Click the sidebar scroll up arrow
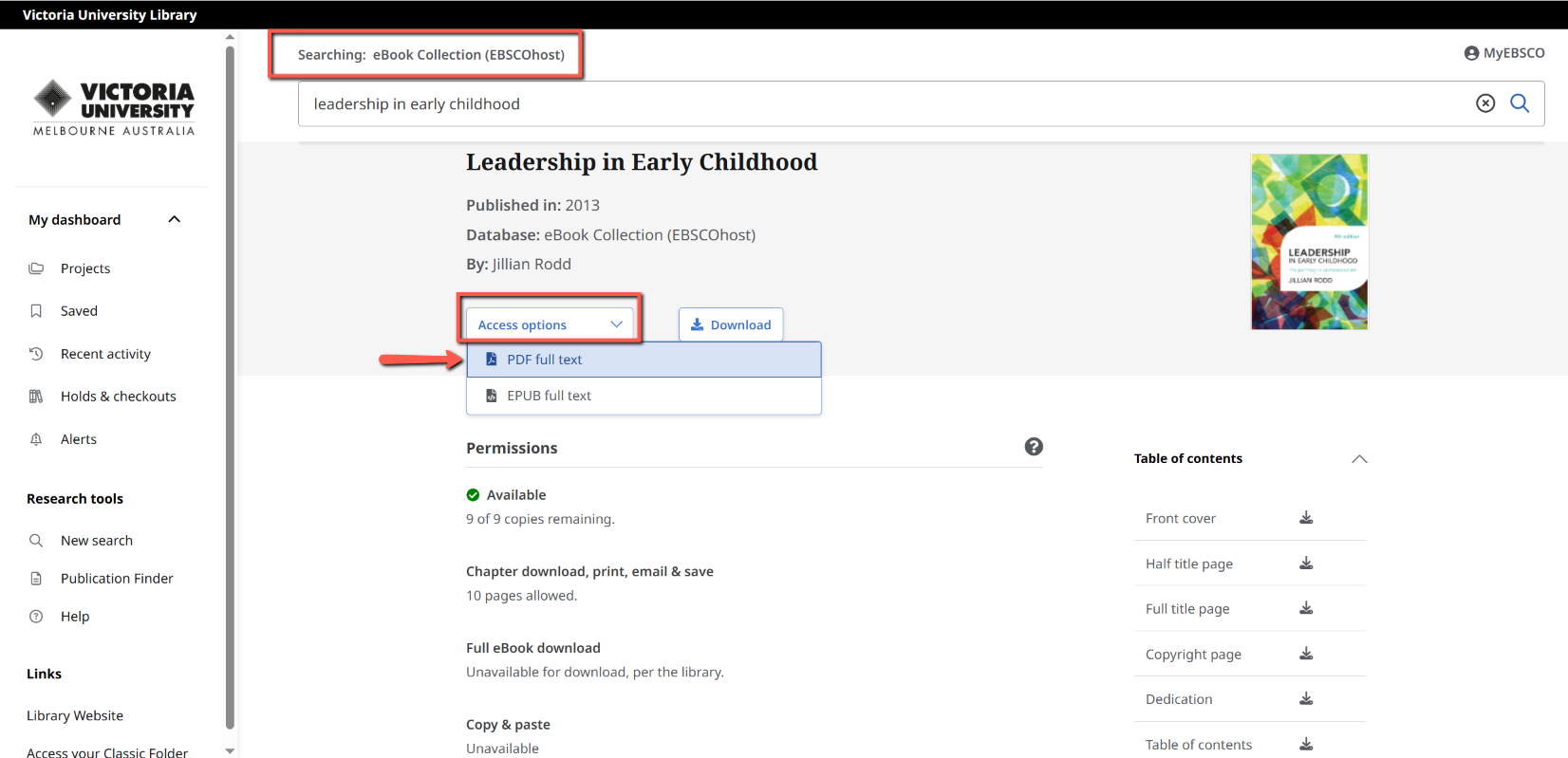Image resolution: width=1568 pixels, height=758 pixels. pyautogui.click(x=230, y=37)
